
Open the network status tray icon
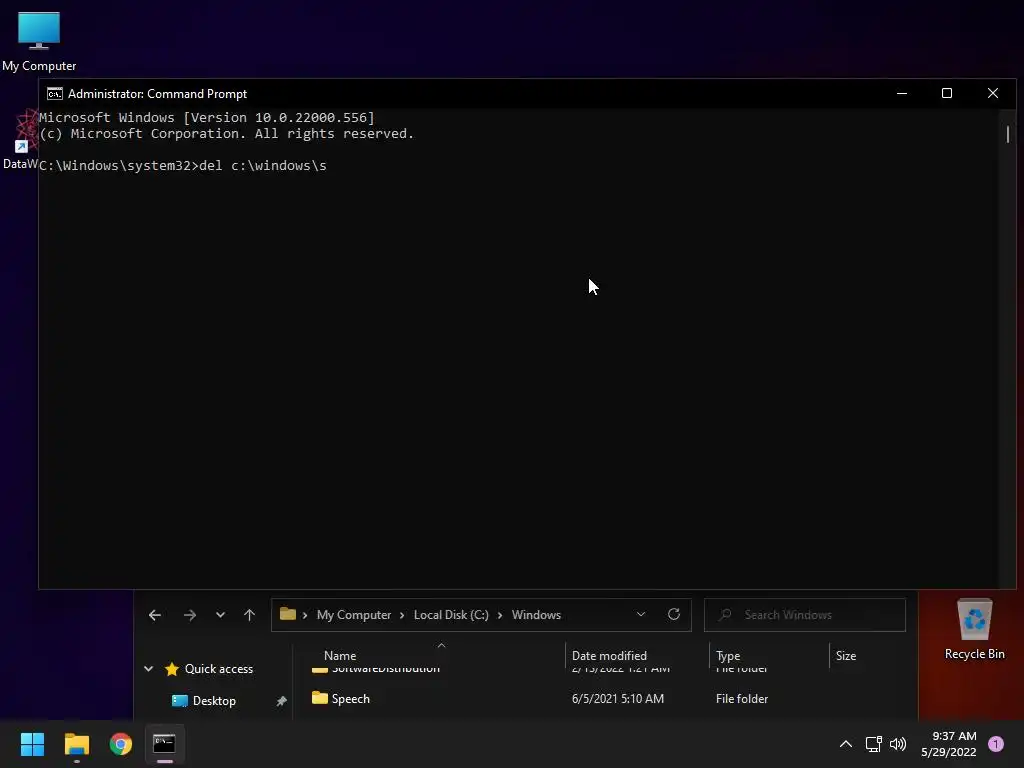click(873, 744)
